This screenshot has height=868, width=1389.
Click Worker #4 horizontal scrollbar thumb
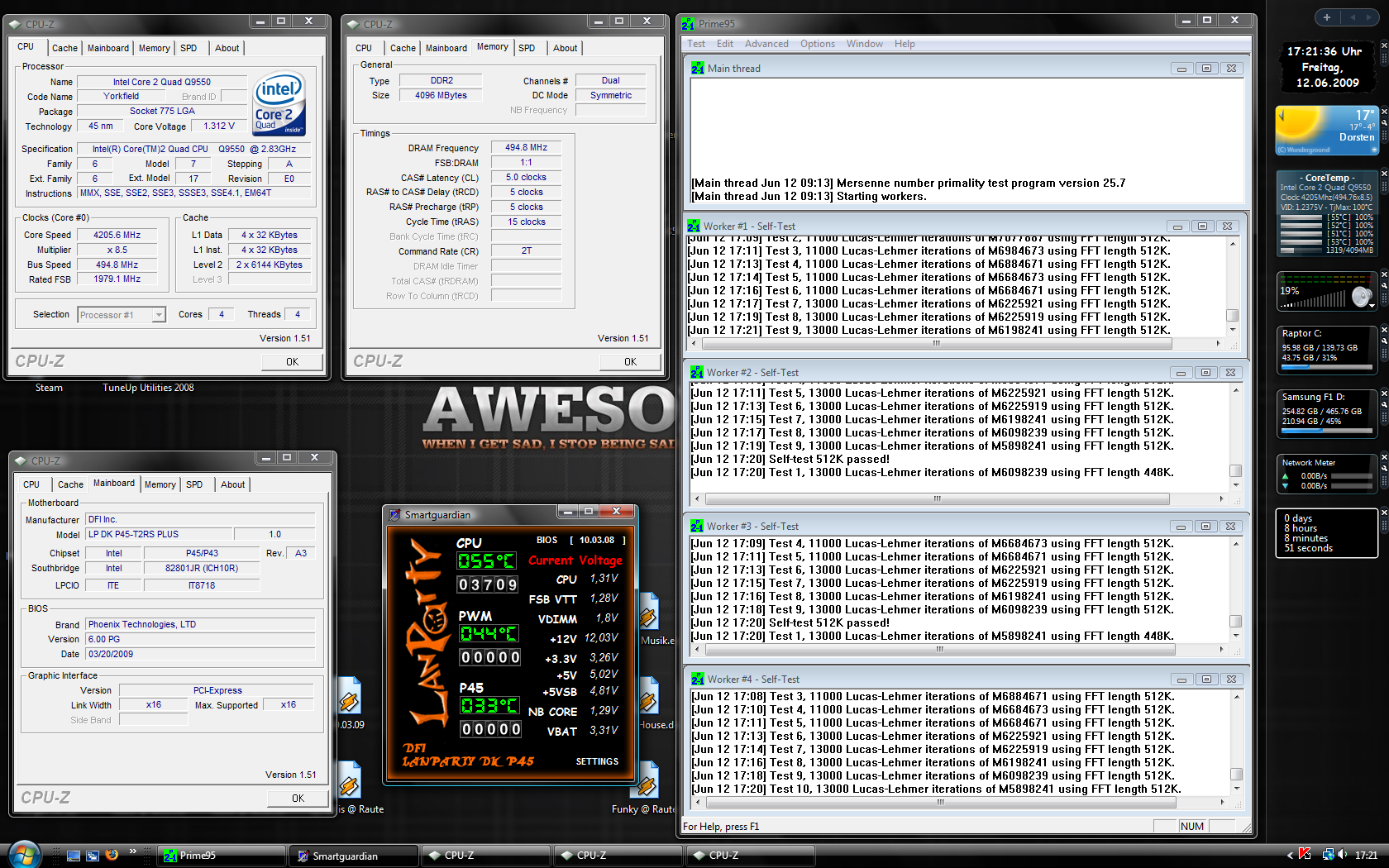tap(940, 802)
